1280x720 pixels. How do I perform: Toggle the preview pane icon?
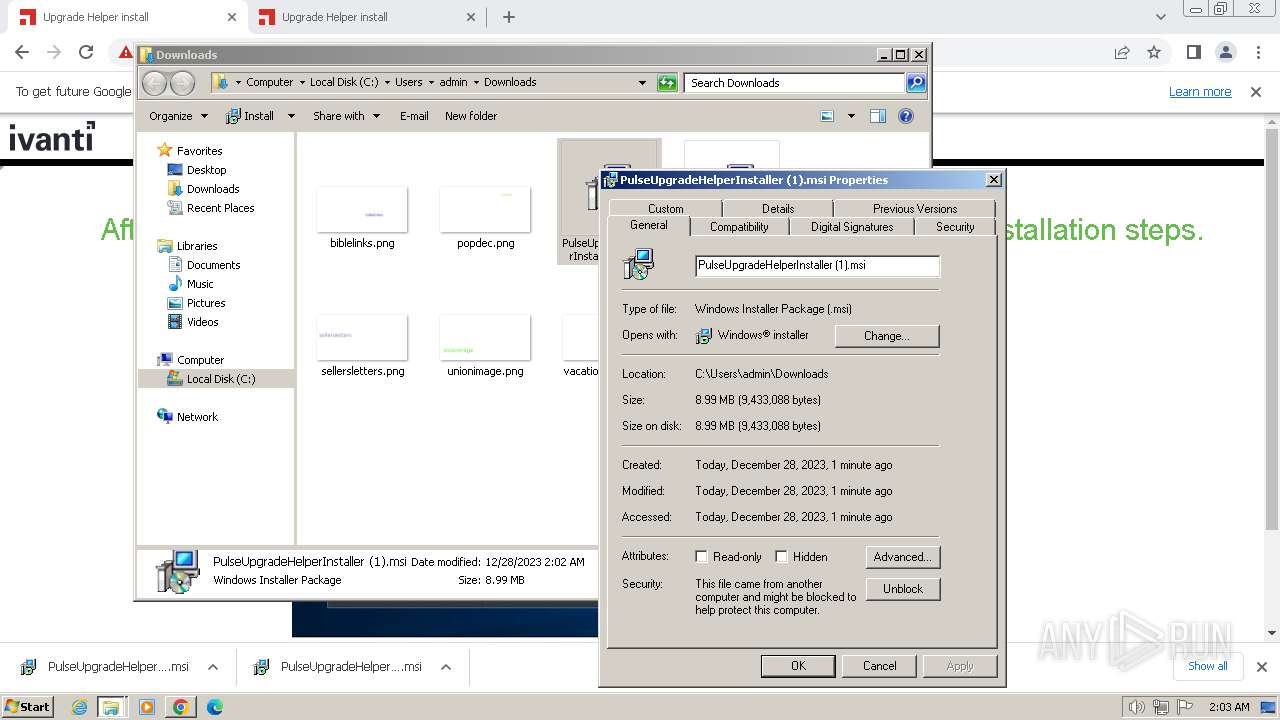pyautogui.click(x=877, y=116)
